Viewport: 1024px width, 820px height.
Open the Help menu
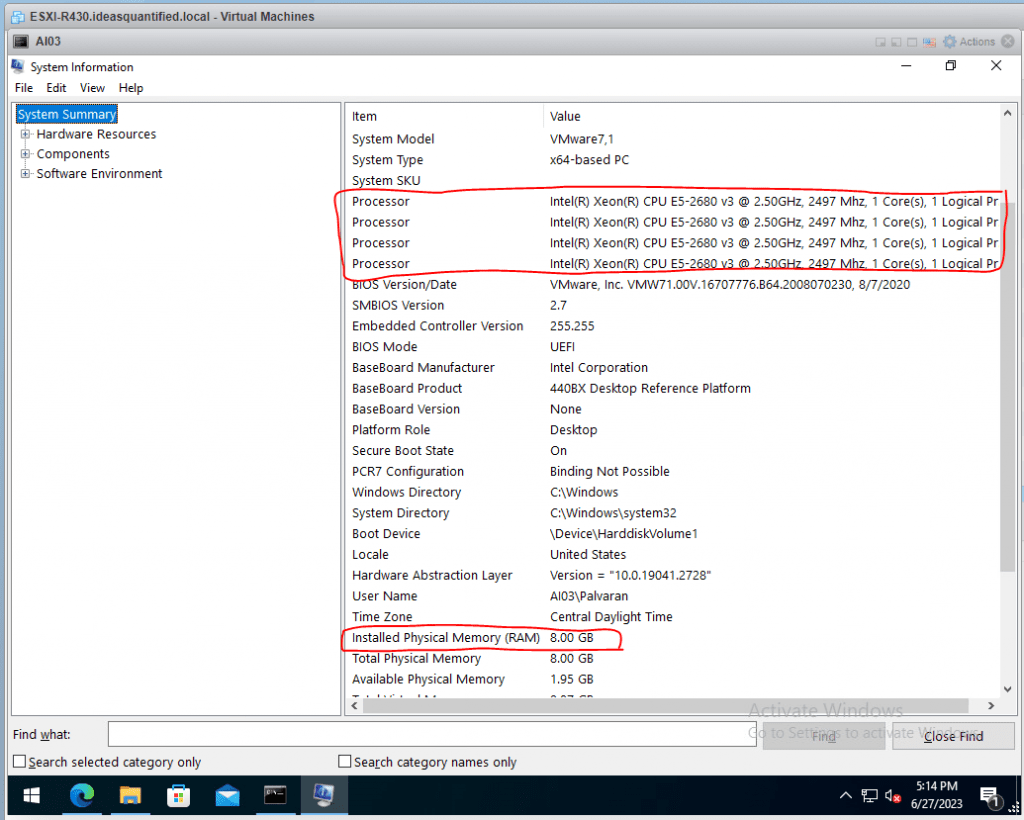131,88
